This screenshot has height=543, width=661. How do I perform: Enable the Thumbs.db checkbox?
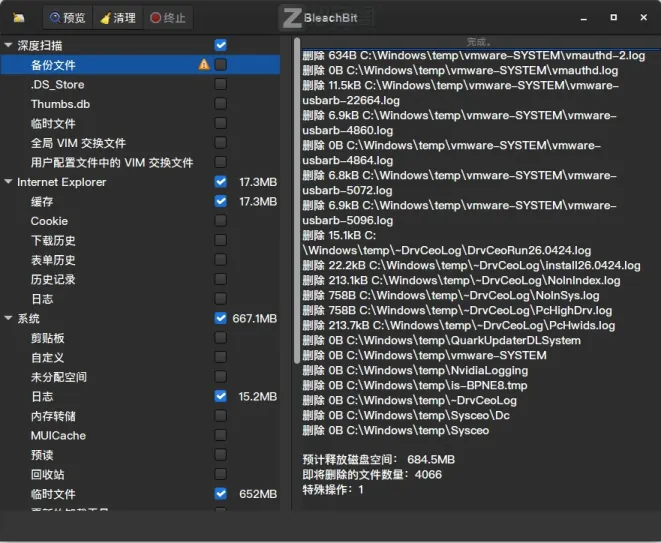(x=220, y=104)
